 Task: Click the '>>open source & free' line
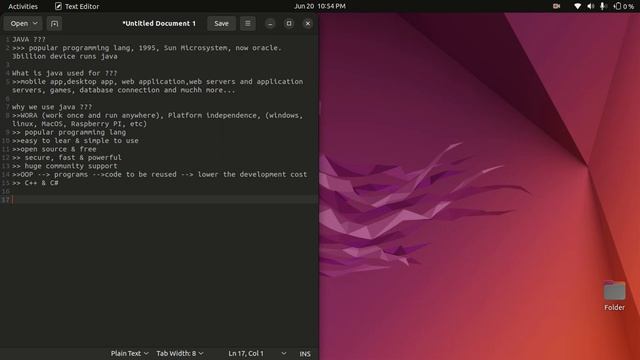54,149
